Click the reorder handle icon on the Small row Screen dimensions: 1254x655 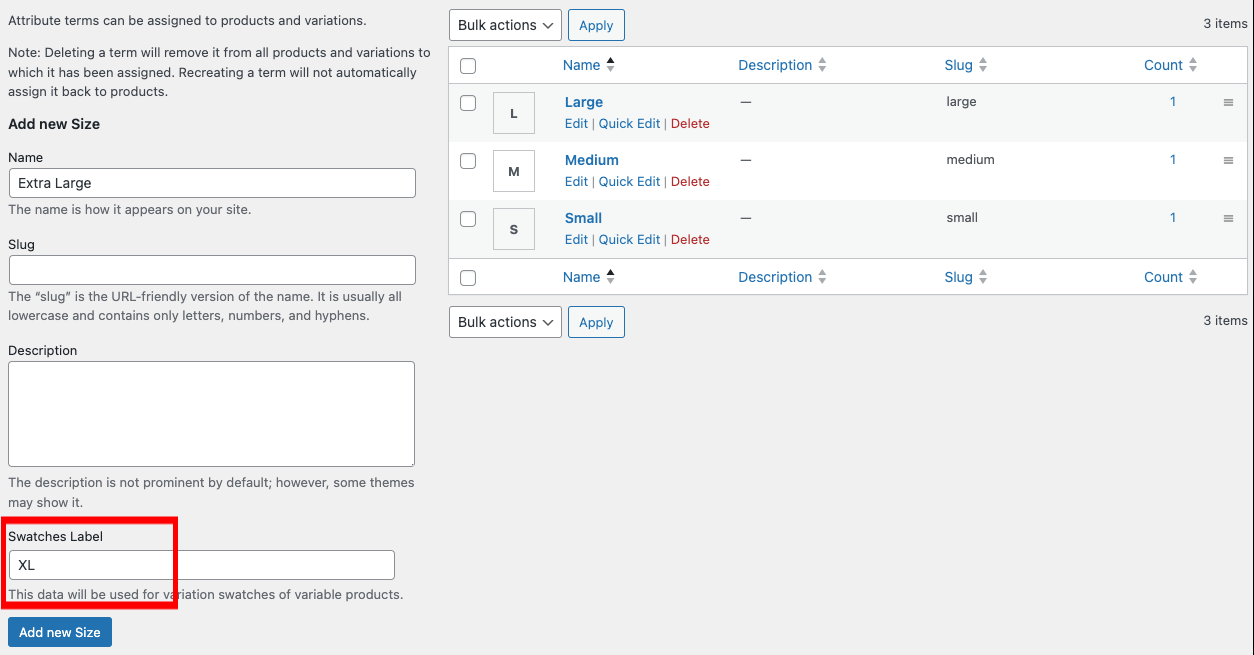1229,218
